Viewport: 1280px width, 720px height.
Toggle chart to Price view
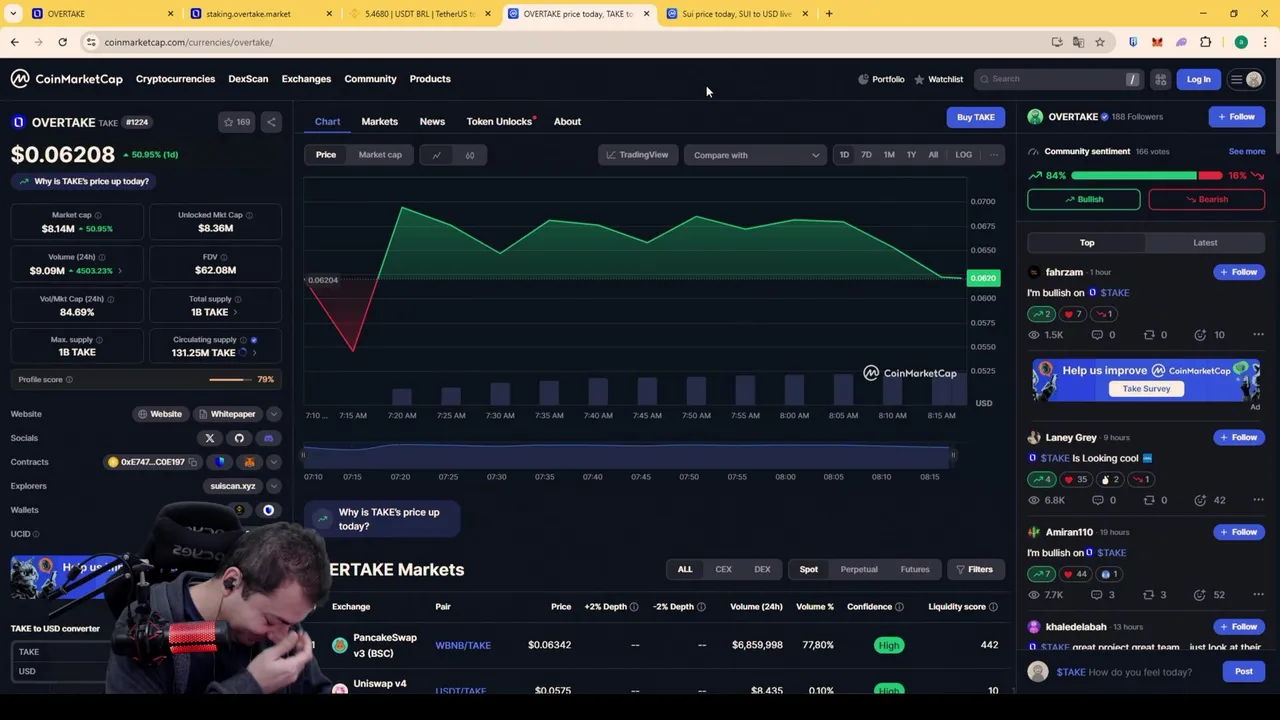tap(326, 155)
